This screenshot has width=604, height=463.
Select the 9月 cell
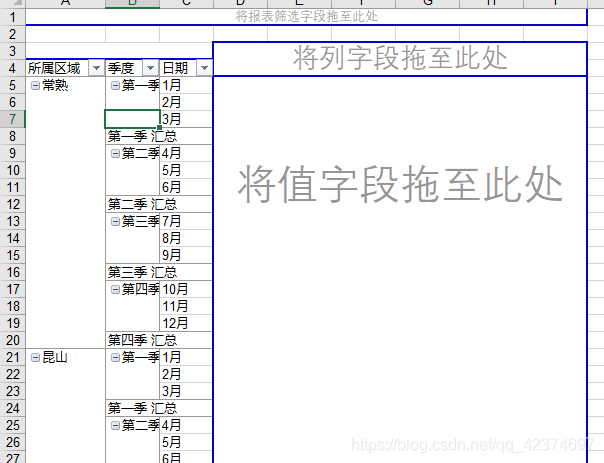pyautogui.click(x=186, y=255)
